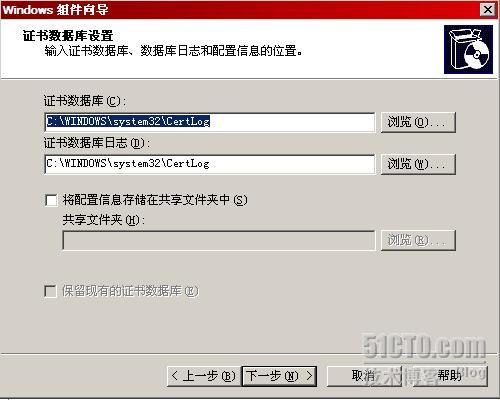Click the 共享文件夹 path input field

pyautogui.click(x=219, y=240)
